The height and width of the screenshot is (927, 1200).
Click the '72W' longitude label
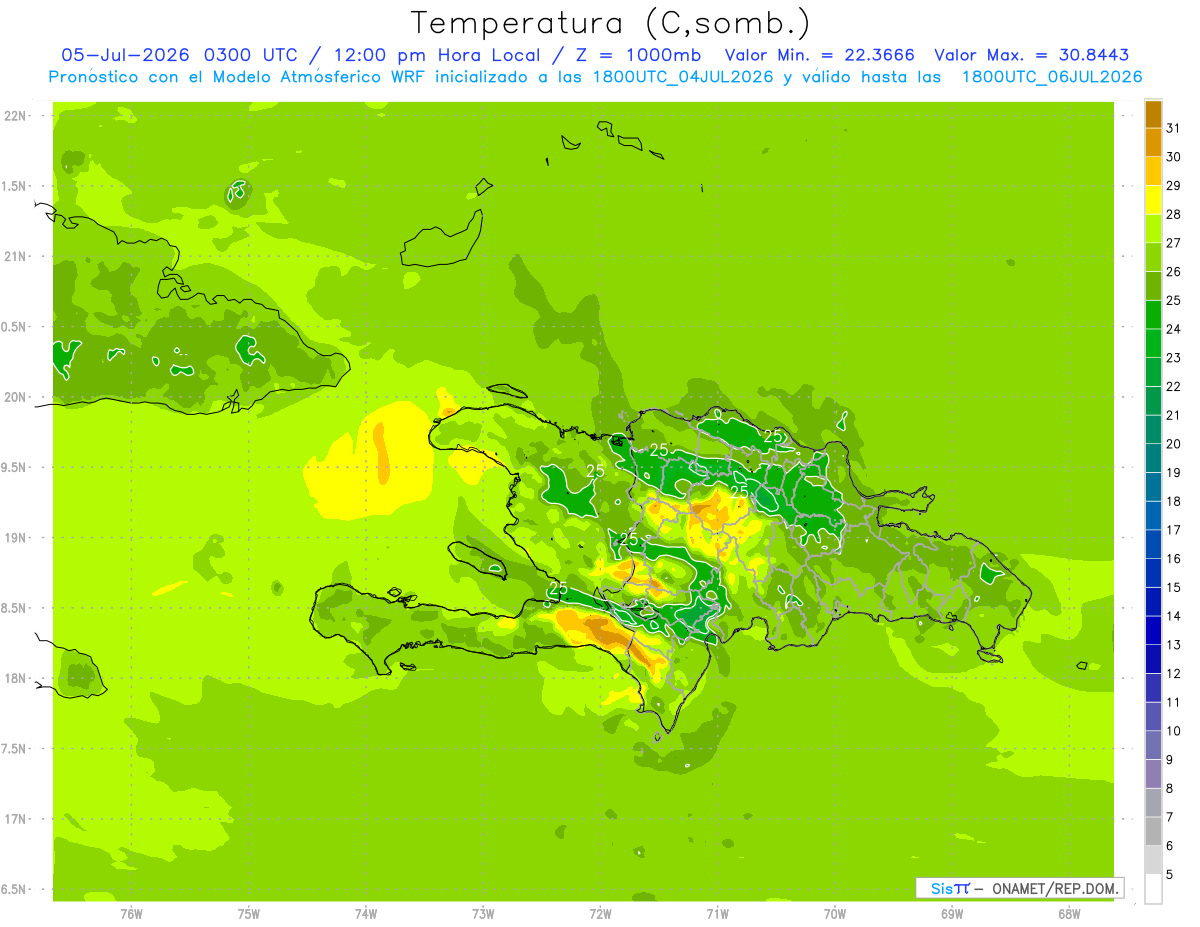[601, 914]
